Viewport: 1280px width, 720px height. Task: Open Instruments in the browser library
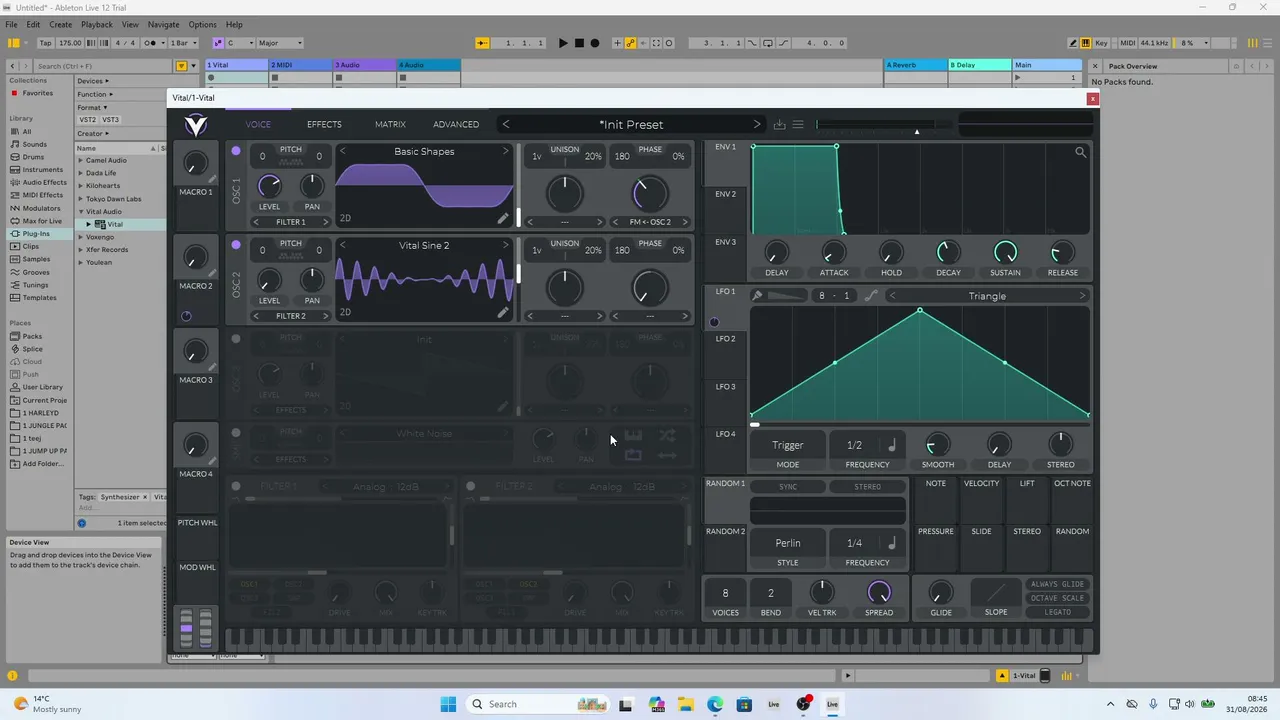(43, 170)
